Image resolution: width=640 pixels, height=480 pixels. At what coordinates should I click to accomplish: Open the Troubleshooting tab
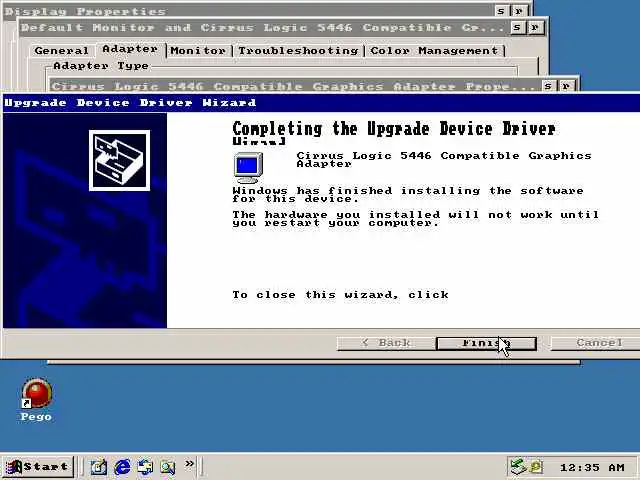298,51
